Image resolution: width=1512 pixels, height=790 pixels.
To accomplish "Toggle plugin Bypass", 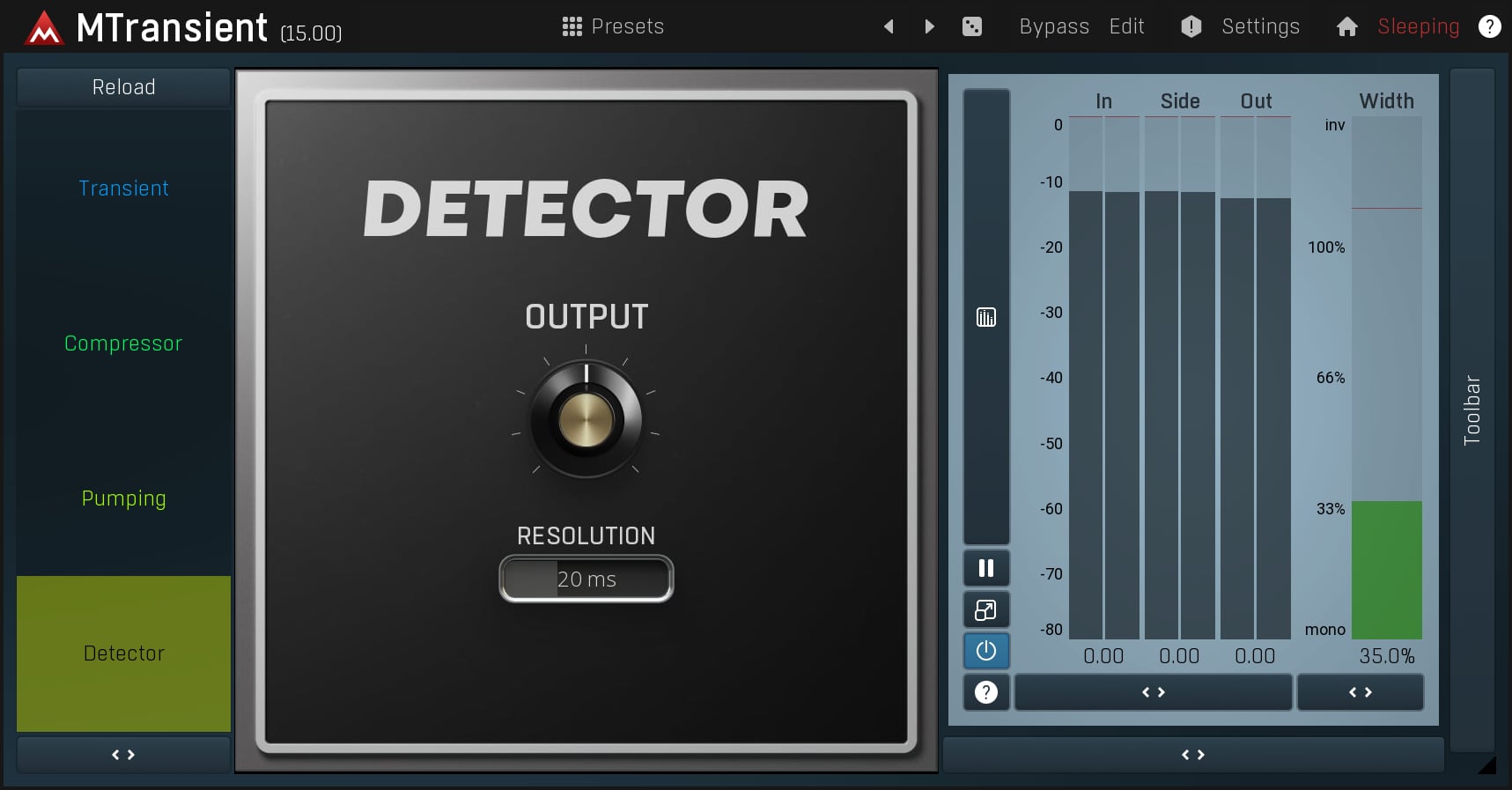I will pos(1053,27).
